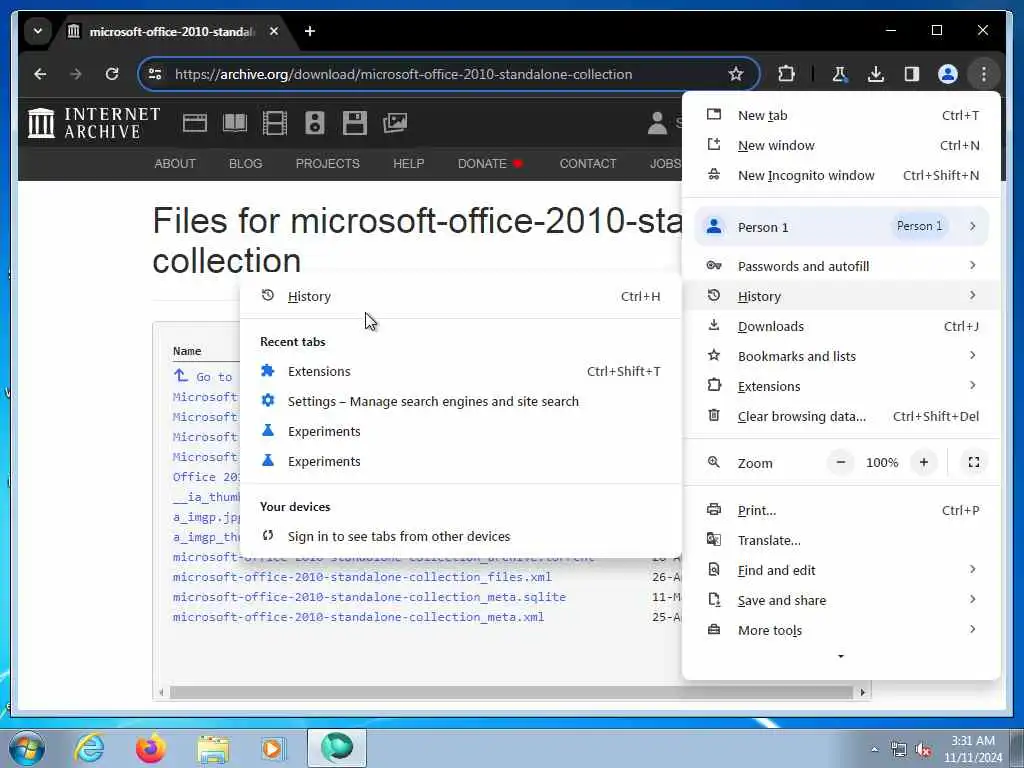
Task: Open Chrome Labs flask icon
Action: 839,74
